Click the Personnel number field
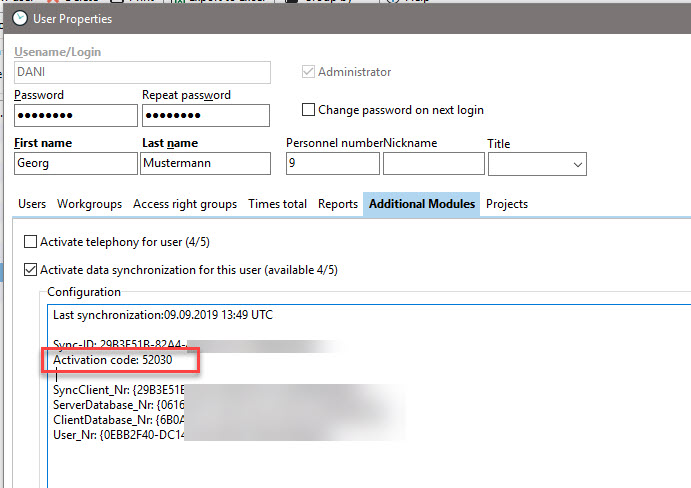This screenshot has width=691, height=488. 333,164
